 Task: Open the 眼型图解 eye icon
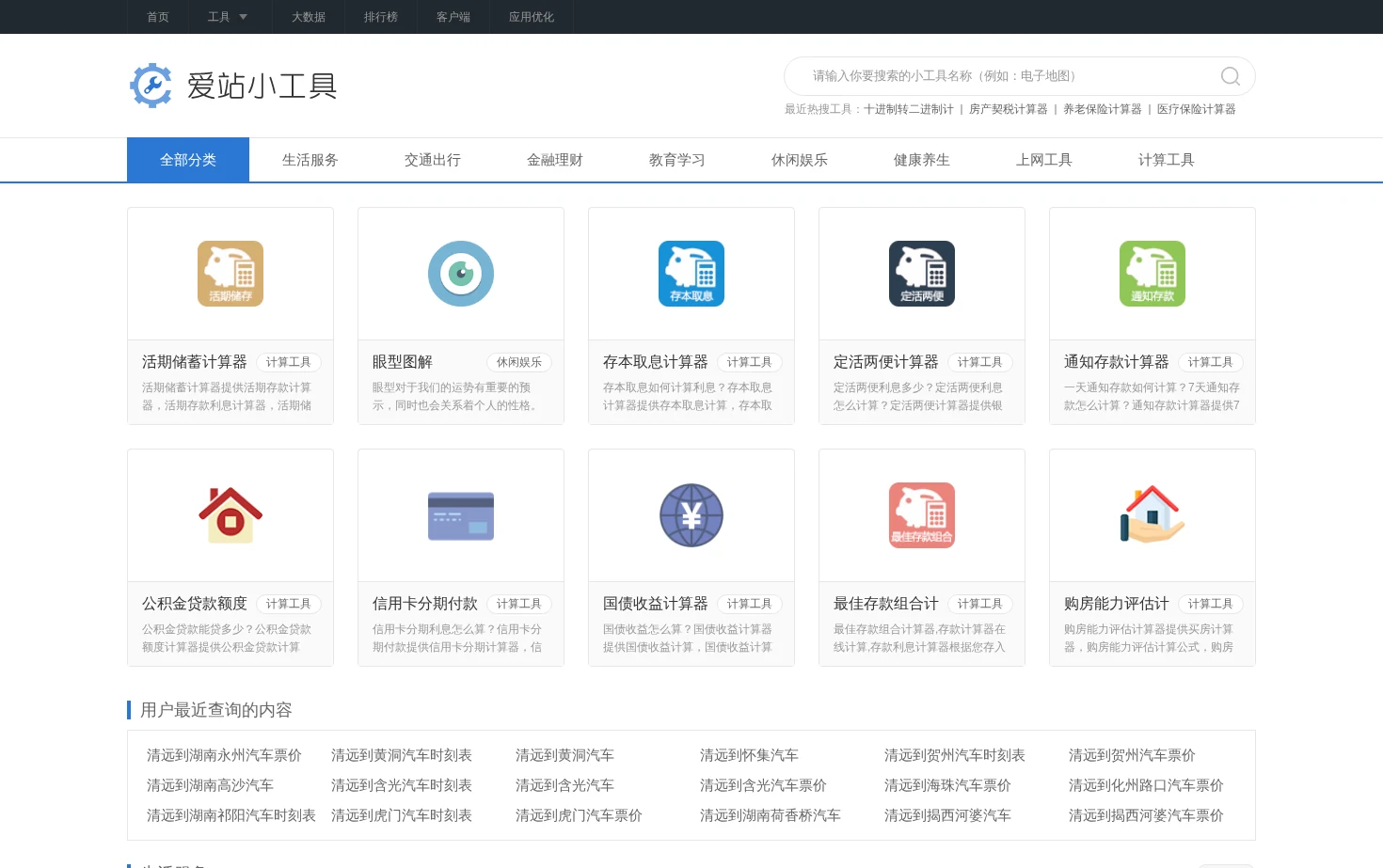click(461, 274)
